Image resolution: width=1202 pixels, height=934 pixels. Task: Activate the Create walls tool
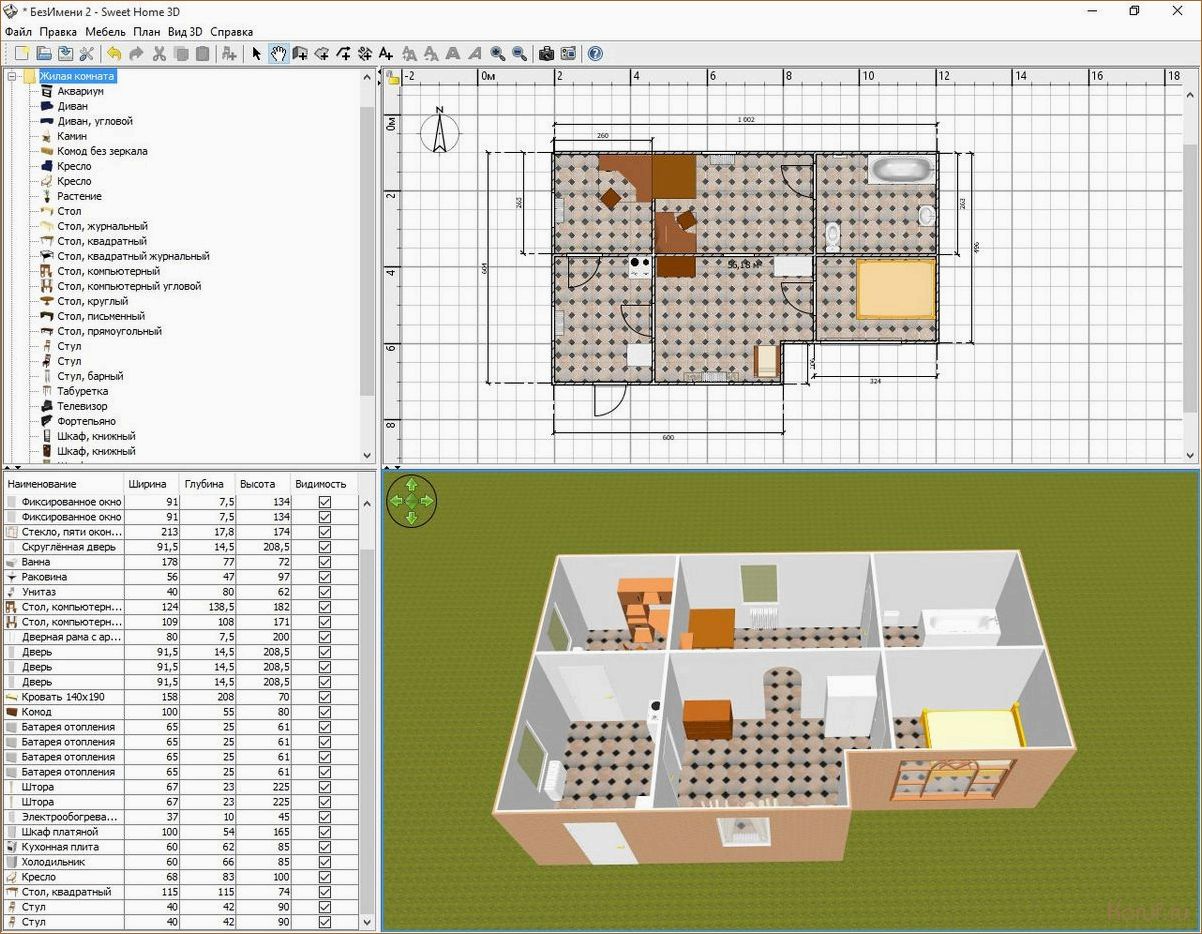point(300,53)
